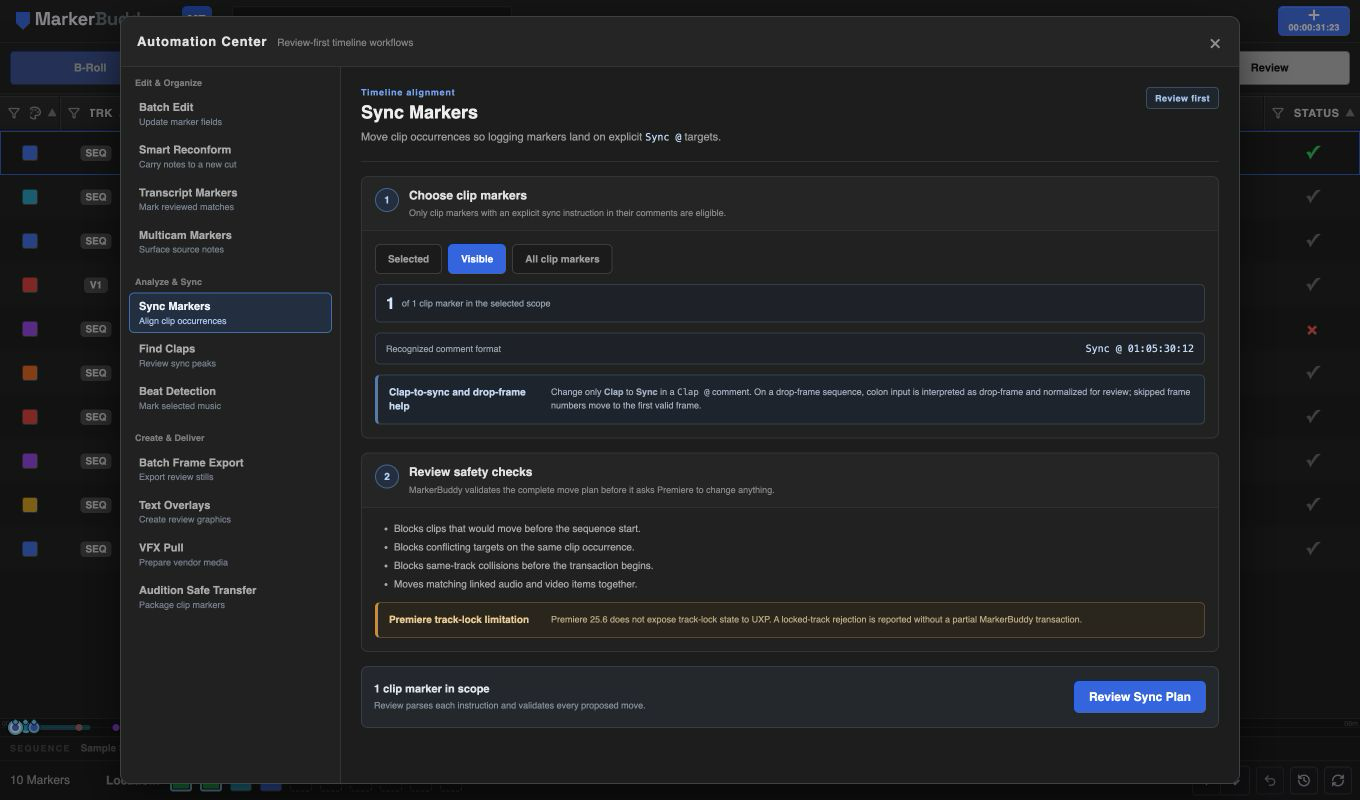Click the red swatch in the V1 row
The height and width of the screenshot is (800, 1360).
coord(30,285)
